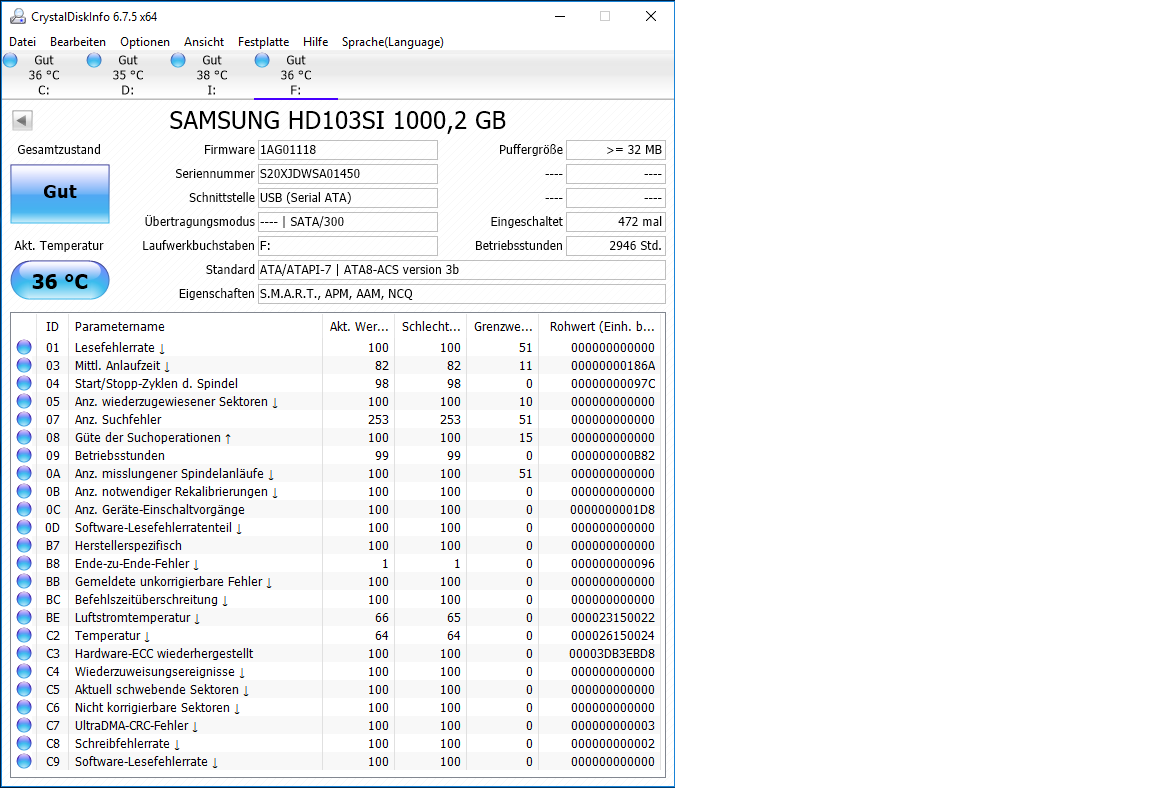Image resolution: width=1152 pixels, height=788 pixels.
Task: Select drive F: health tab
Action: (295, 75)
